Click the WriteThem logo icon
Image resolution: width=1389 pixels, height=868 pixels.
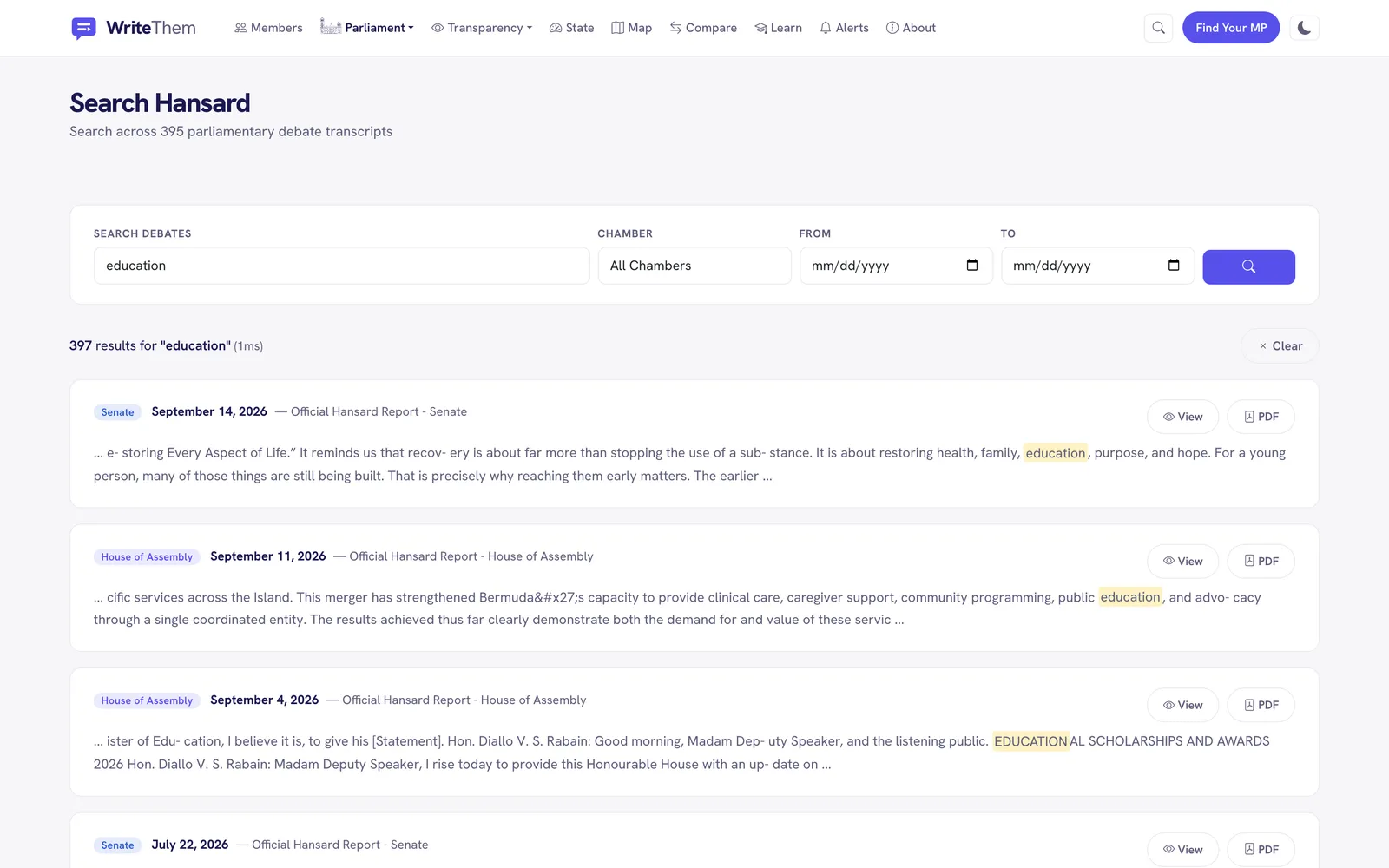83,28
